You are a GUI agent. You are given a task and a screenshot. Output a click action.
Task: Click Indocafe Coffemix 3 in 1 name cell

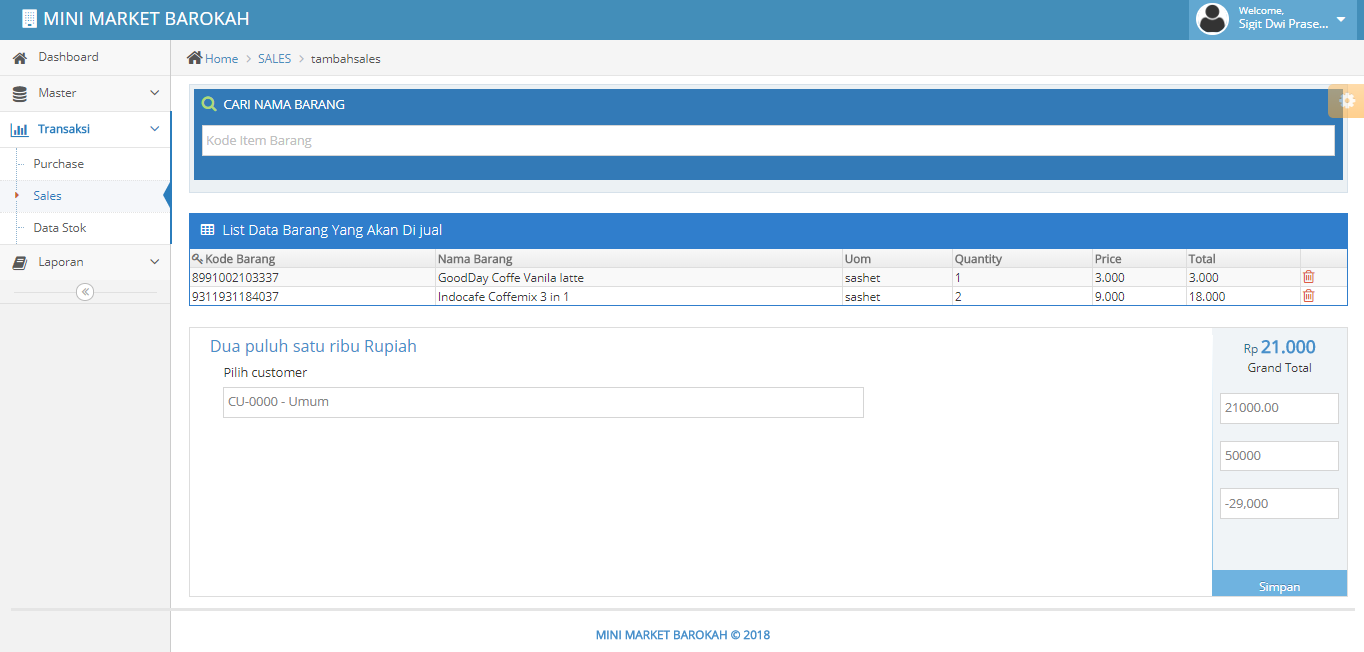tap(639, 296)
